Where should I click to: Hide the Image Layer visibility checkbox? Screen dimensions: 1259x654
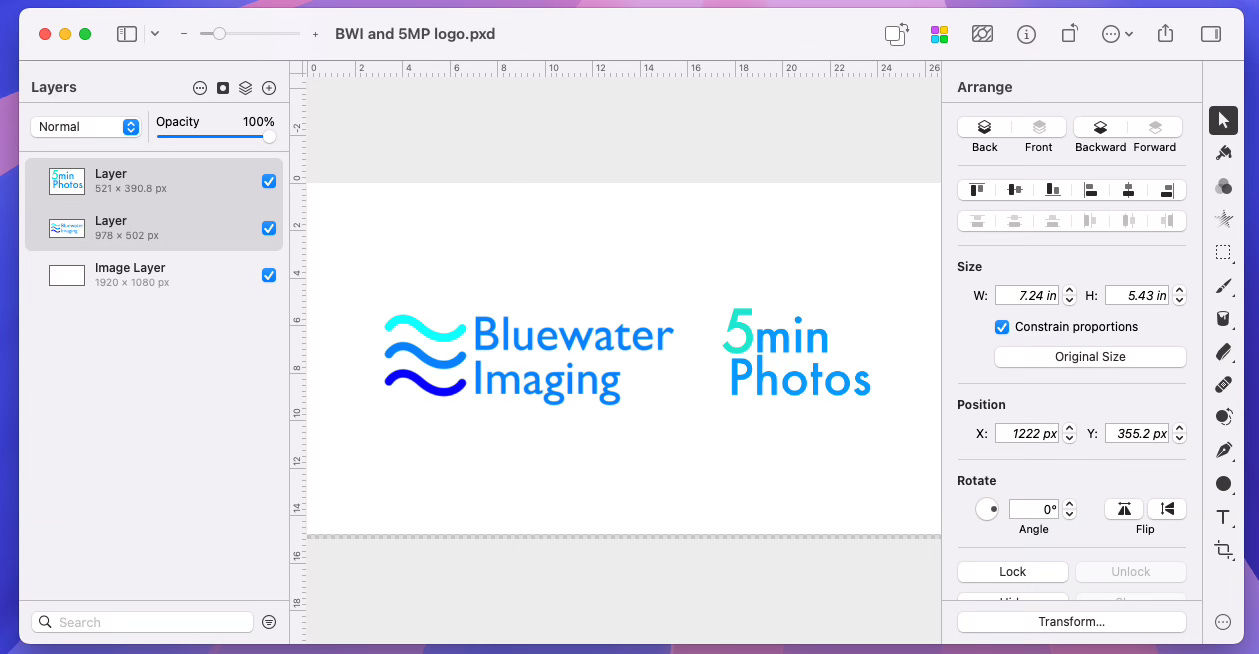pyautogui.click(x=269, y=275)
